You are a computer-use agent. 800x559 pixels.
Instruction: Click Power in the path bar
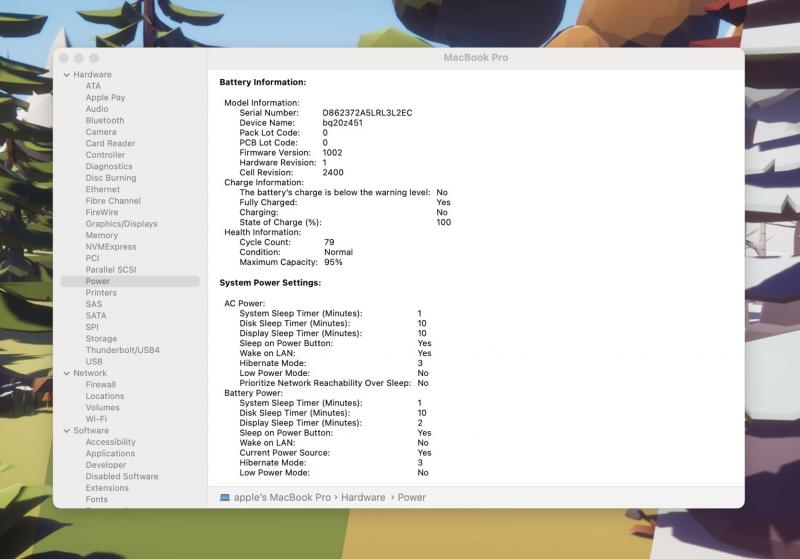[412, 498]
